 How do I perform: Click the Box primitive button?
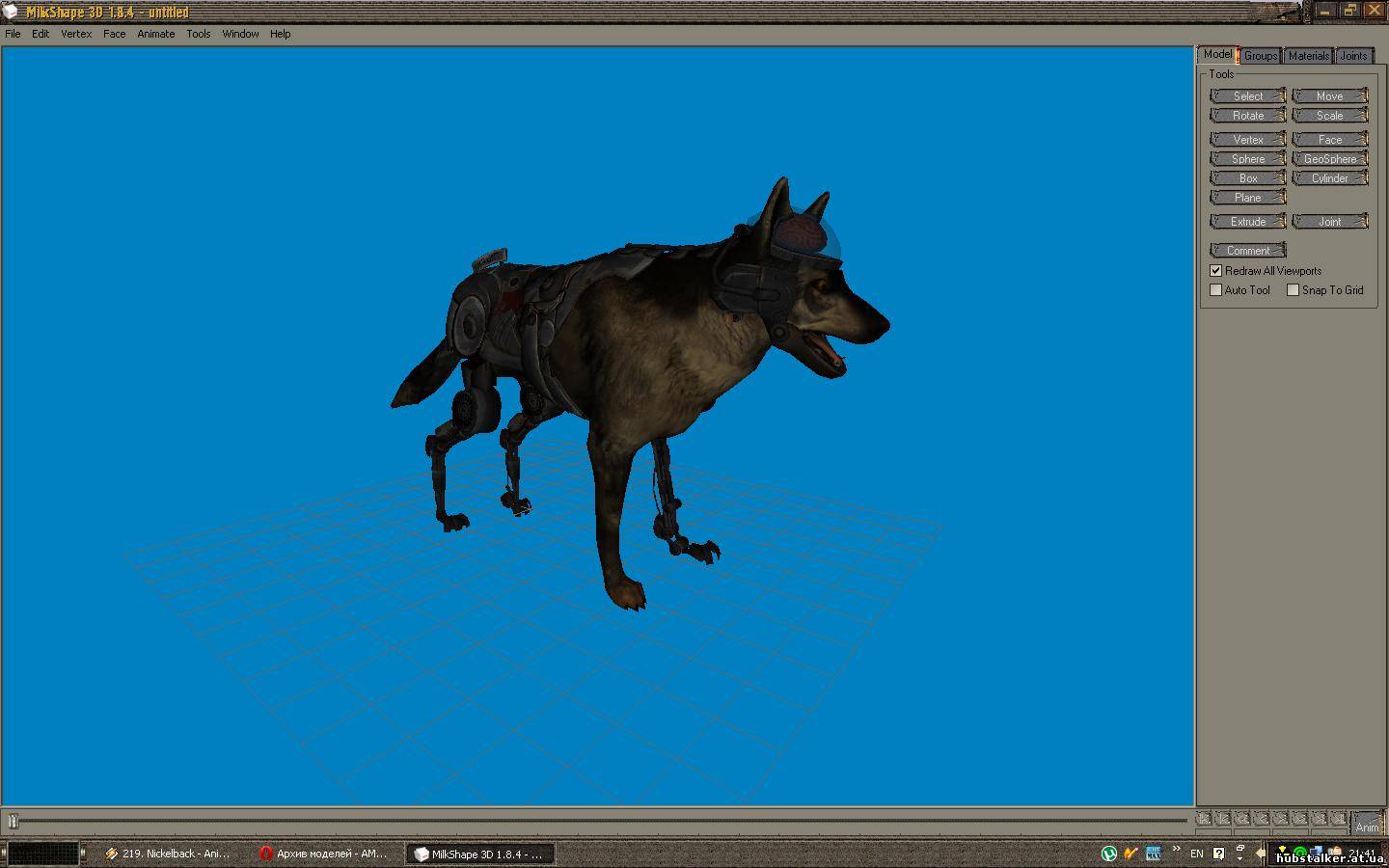1248,177
